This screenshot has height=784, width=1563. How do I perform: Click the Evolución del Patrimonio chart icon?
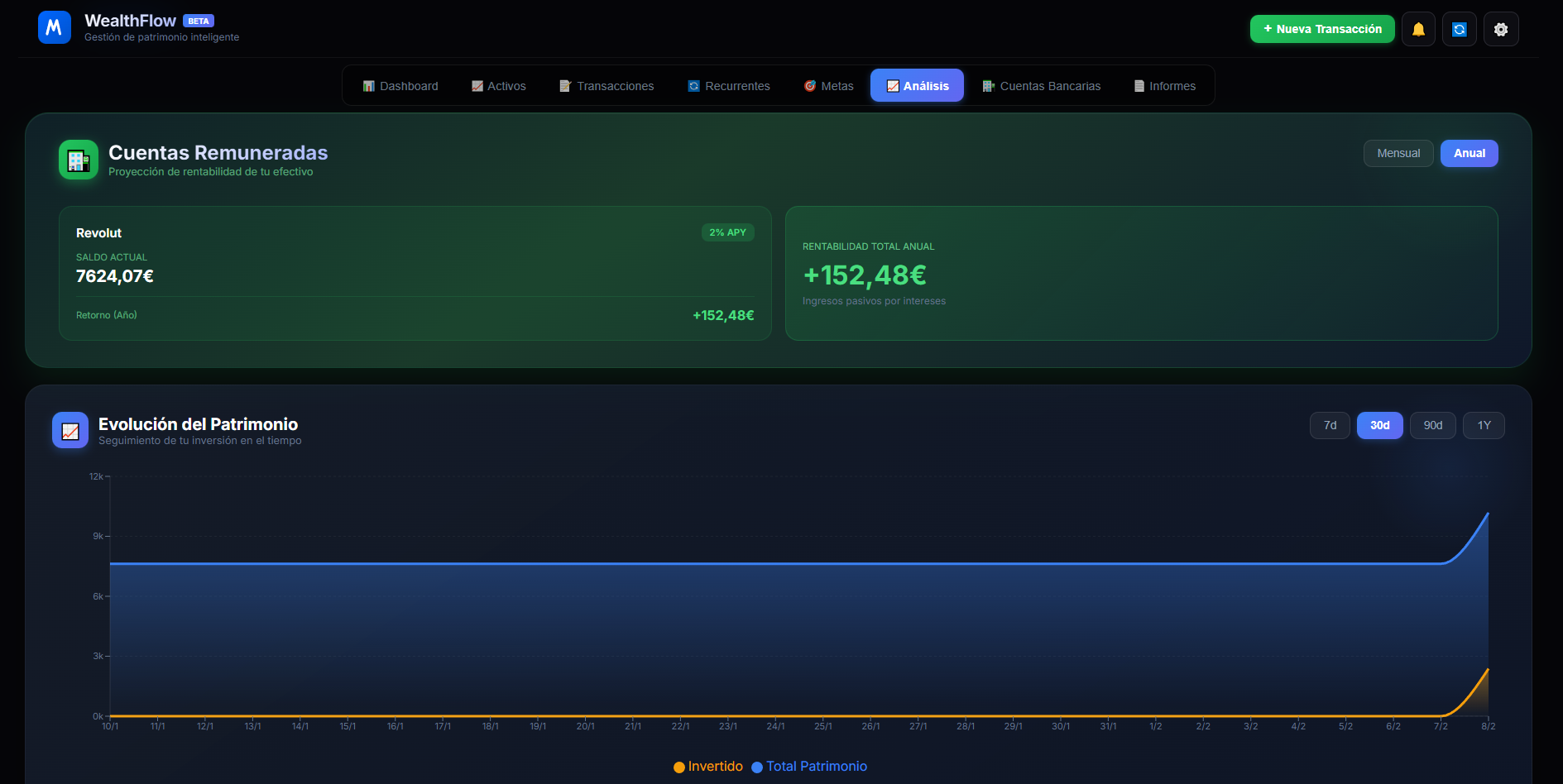(x=70, y=430)
